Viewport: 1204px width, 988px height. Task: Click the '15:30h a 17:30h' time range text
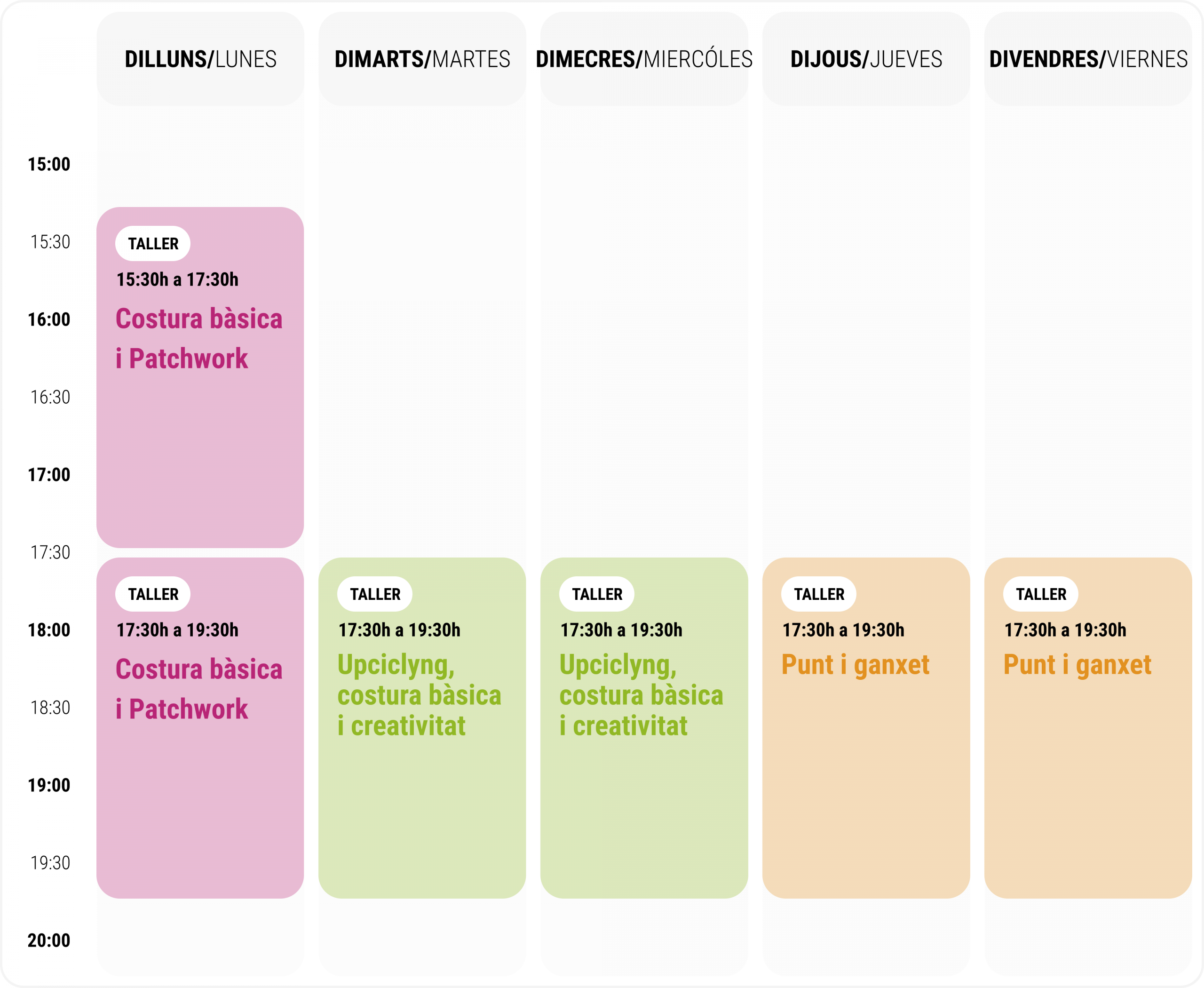pos(177,279)
